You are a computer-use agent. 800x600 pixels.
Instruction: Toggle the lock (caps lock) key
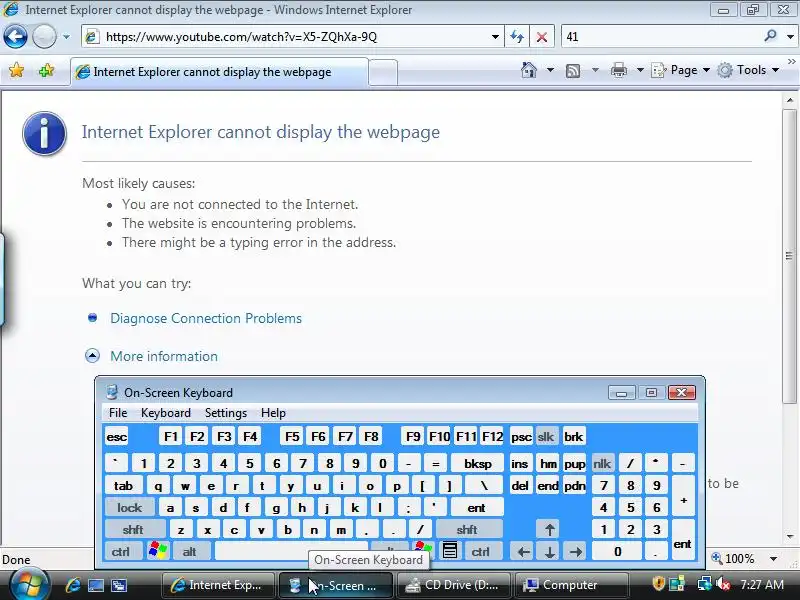[130, 508]
